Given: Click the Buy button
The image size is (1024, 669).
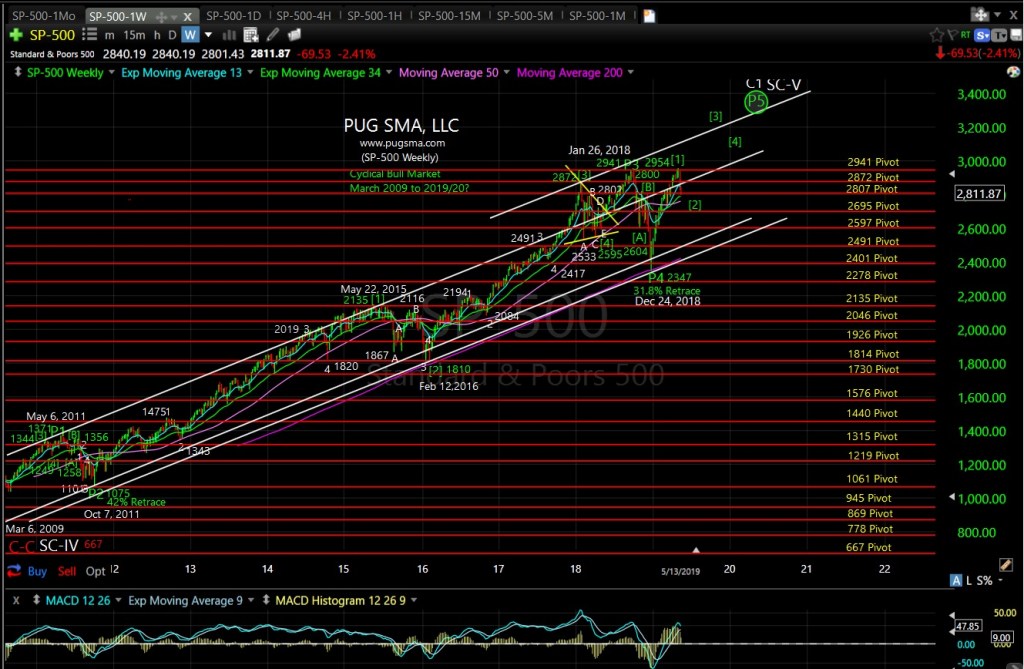Looking at the screenshot, I should click(x=37, y=571).
